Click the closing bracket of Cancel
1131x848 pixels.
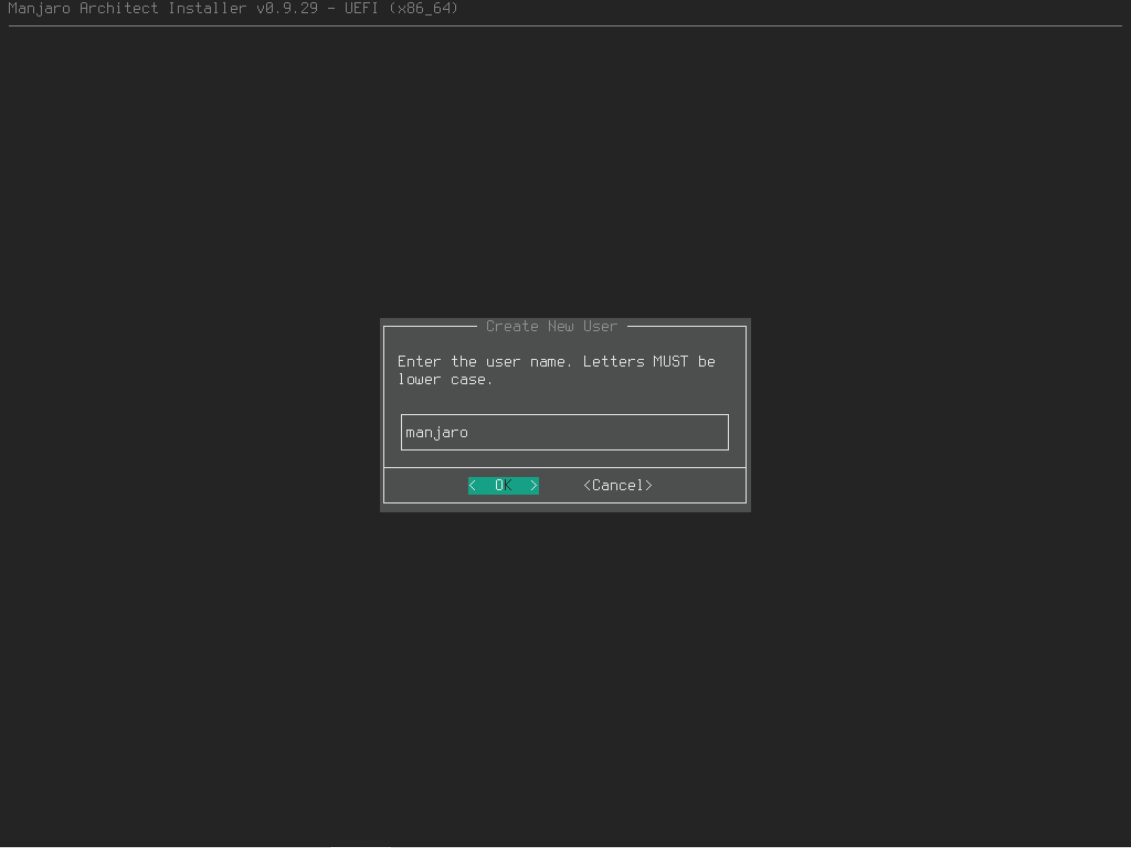pos(649,486)
